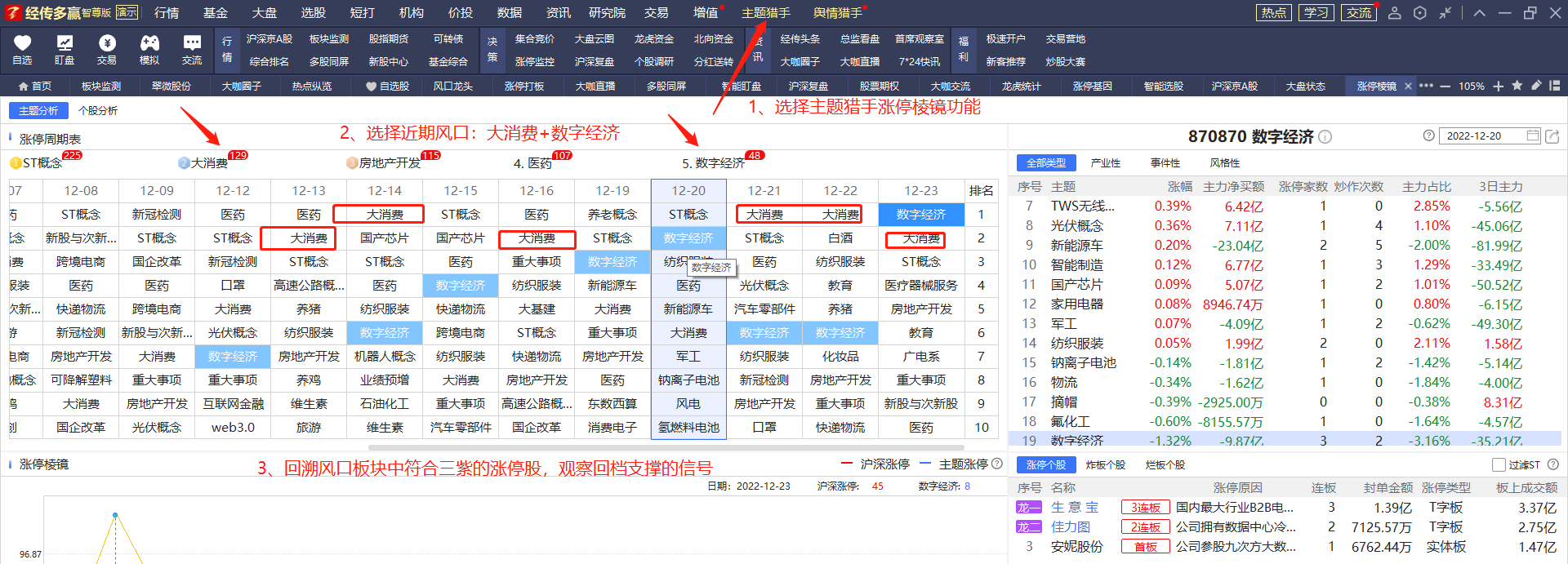Switch to 涨停个股 list
The height and width of the screenshot is (564, 1568).
[1046, 464]
